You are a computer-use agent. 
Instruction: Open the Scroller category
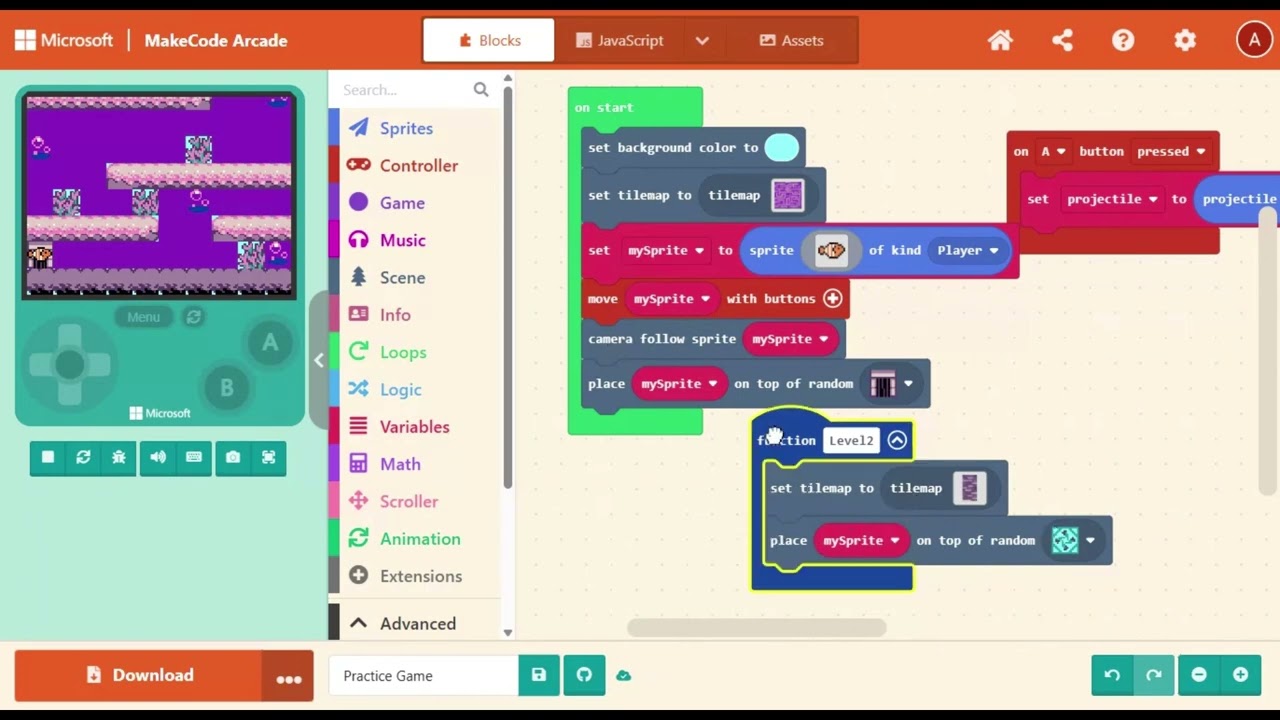click(x=408, y=501)
